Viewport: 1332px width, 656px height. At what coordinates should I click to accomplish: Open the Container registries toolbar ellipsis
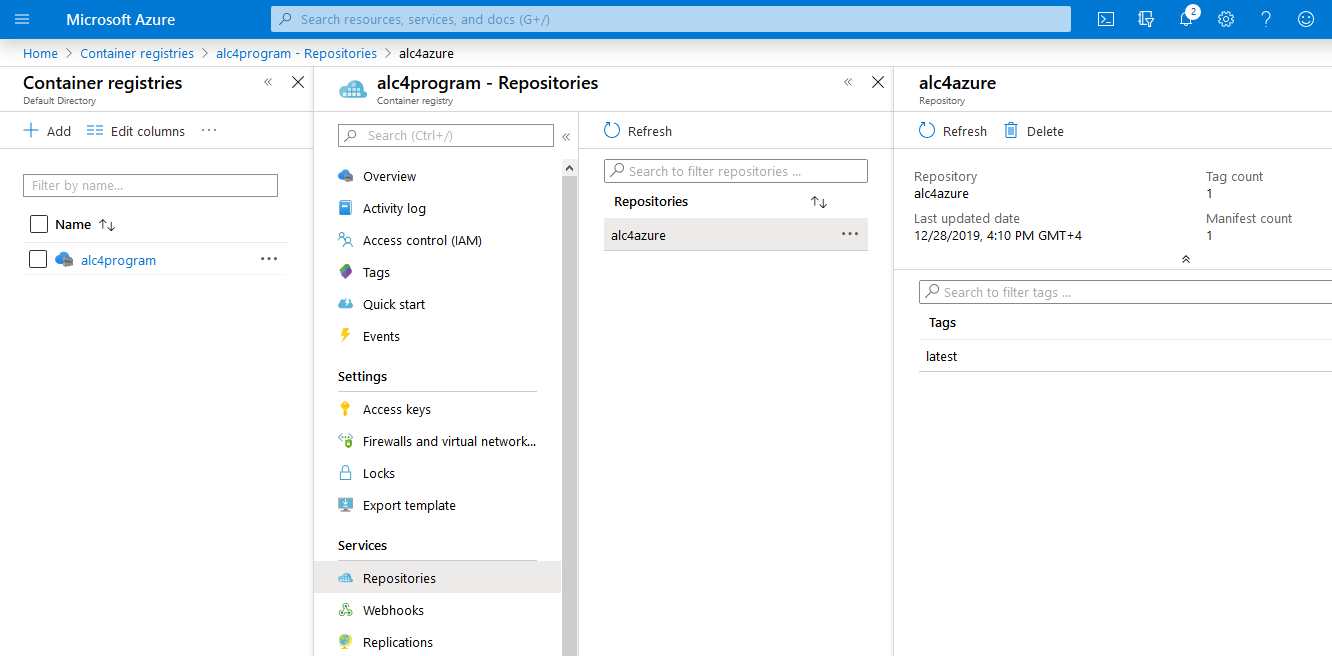(208, 129)
